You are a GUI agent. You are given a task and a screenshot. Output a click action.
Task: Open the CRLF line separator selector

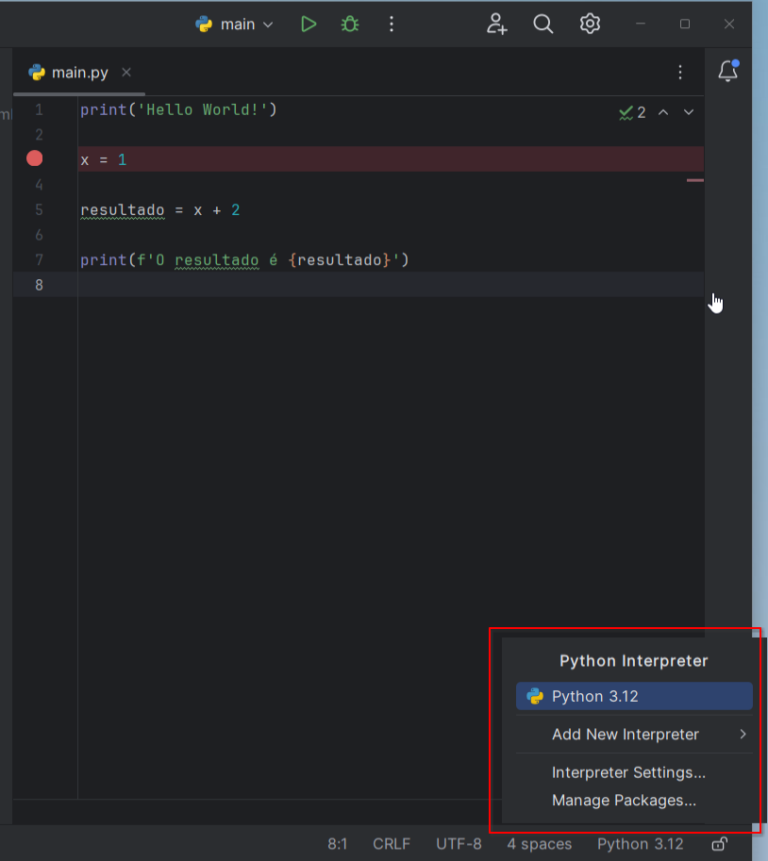pos(391,844)
